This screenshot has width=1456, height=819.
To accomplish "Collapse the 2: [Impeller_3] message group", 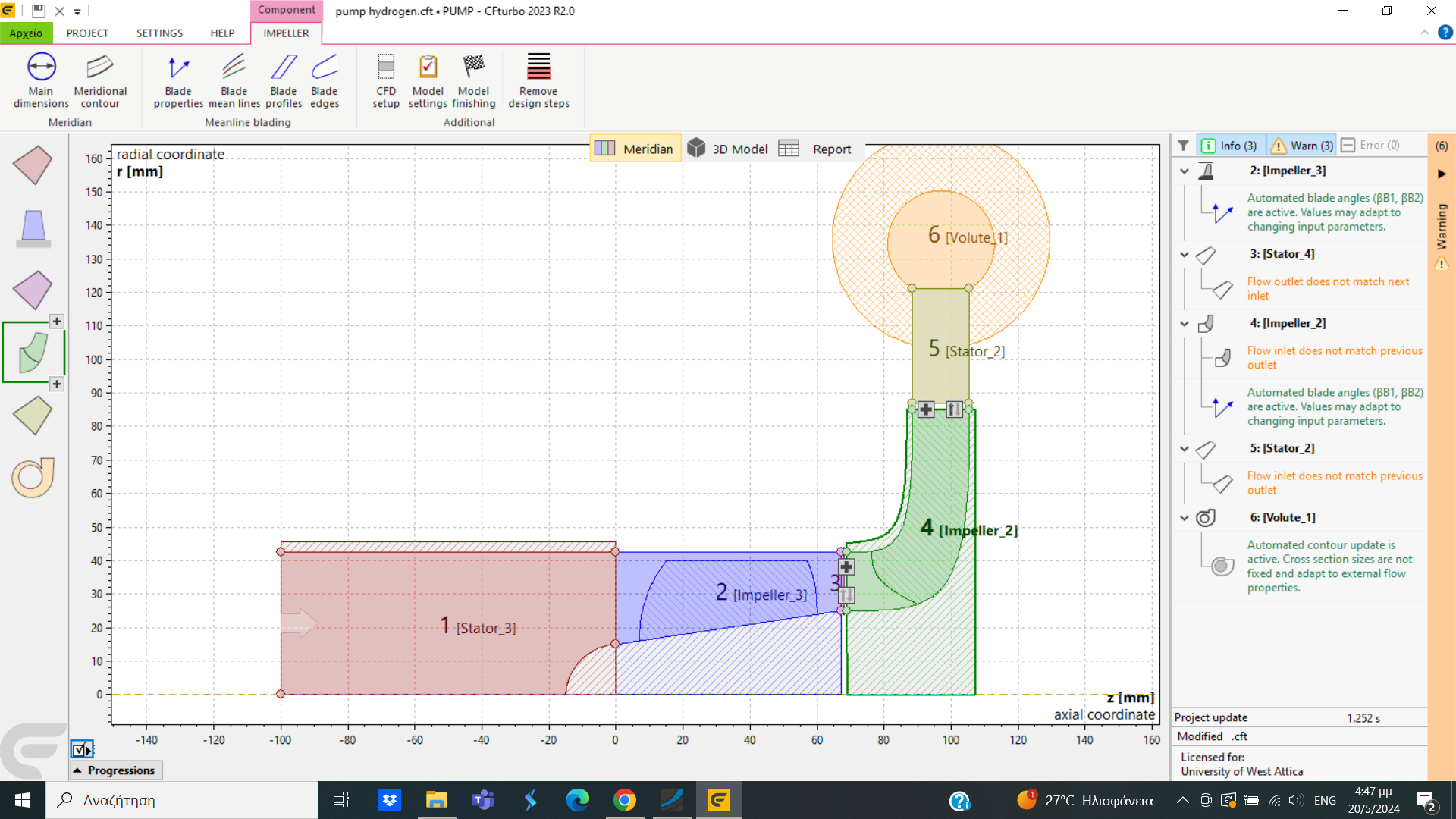I will 1185,171.
